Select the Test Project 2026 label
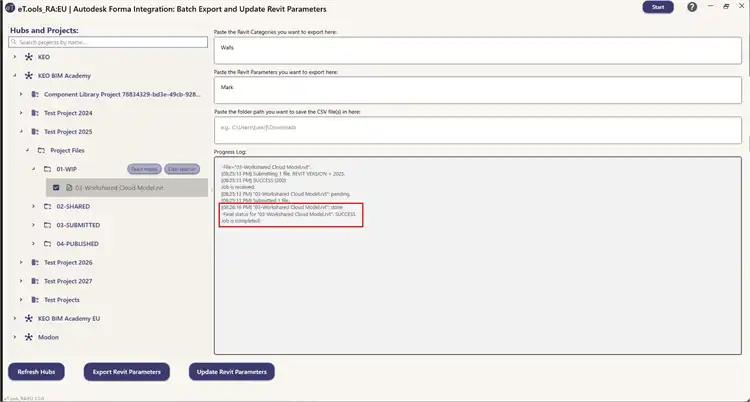 coord(68,262)
